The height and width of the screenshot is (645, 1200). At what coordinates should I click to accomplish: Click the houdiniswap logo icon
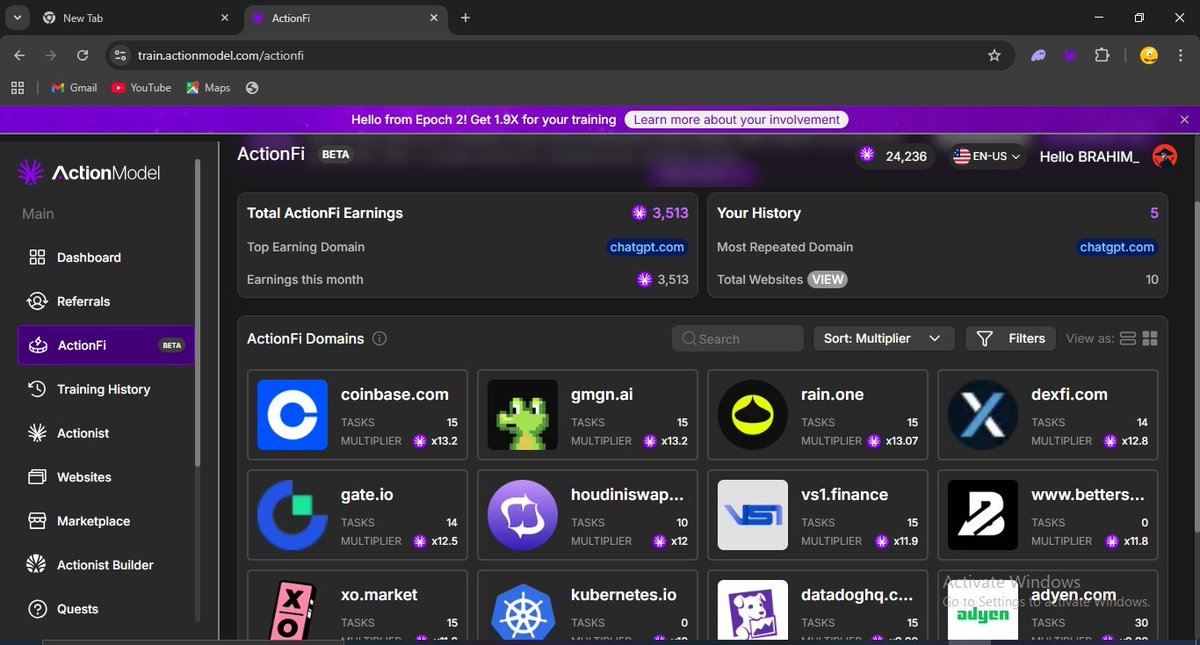(x=522, y=514)
